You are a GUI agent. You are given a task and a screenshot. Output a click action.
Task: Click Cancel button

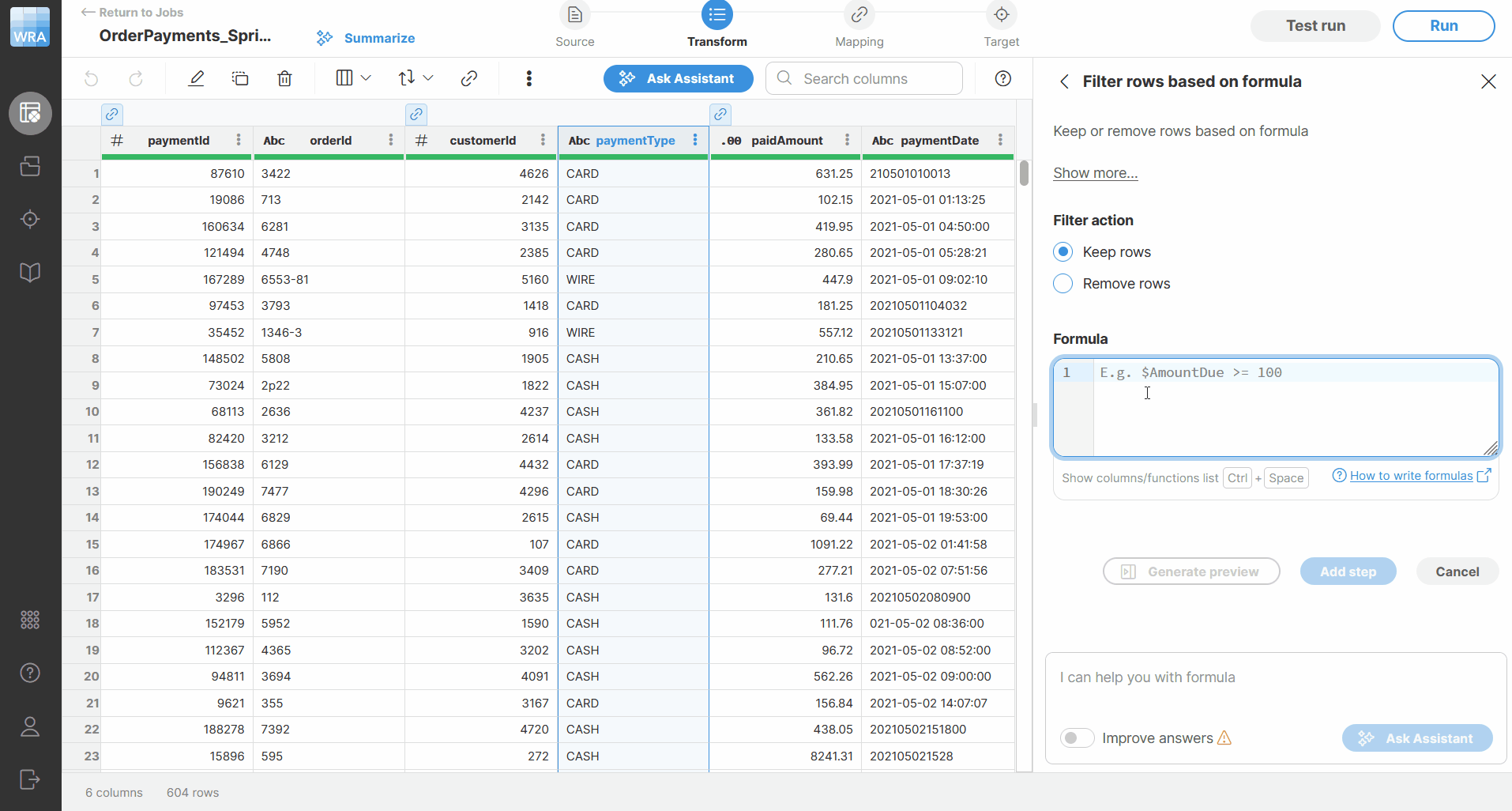tap(1457, 571)
